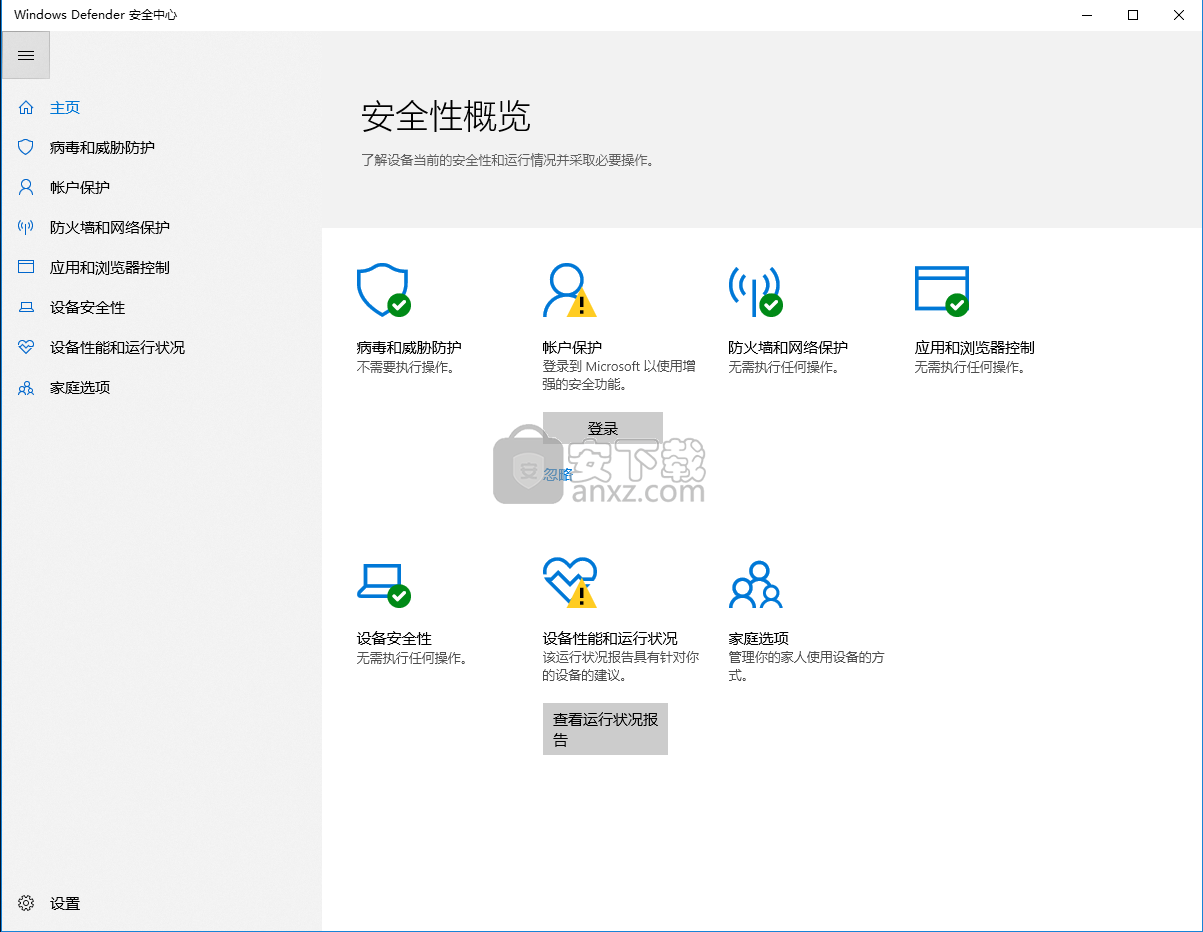Click the 帐户保护 tile title
This screenshot has height=932, width=1203.
coord(572,347)
